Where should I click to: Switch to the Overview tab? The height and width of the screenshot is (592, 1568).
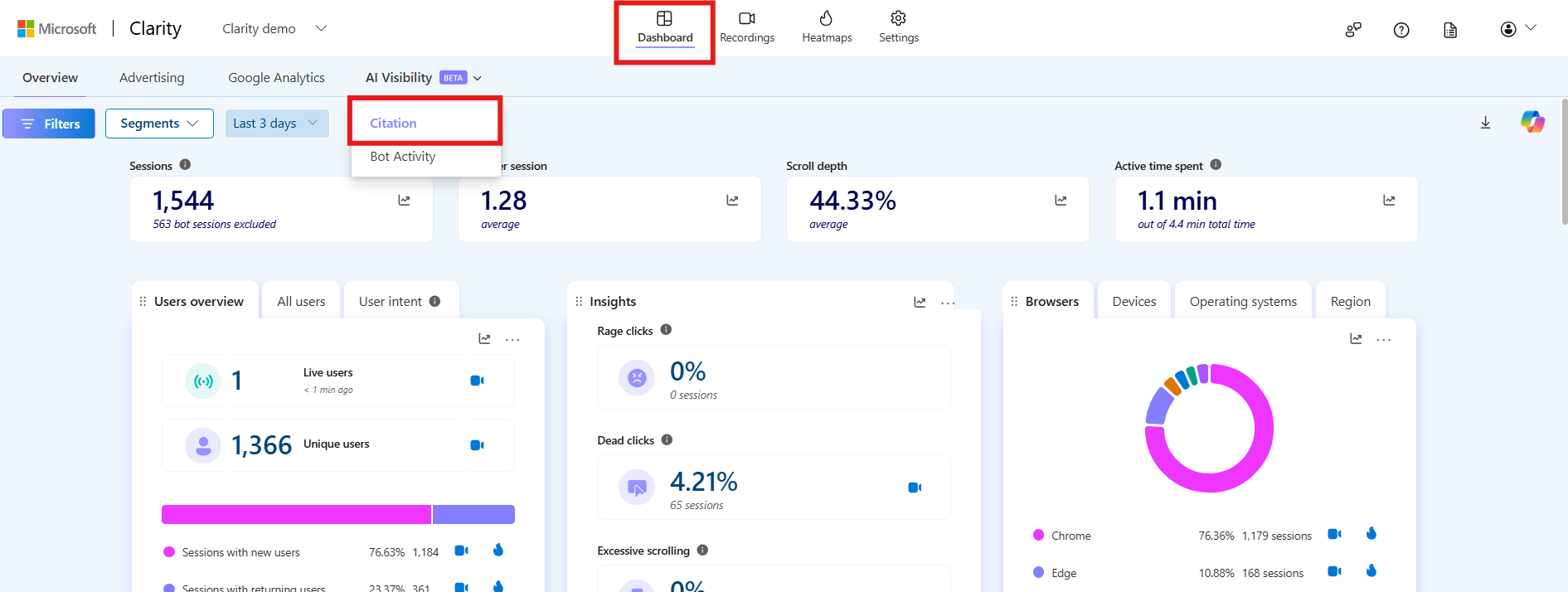point(50,78)
